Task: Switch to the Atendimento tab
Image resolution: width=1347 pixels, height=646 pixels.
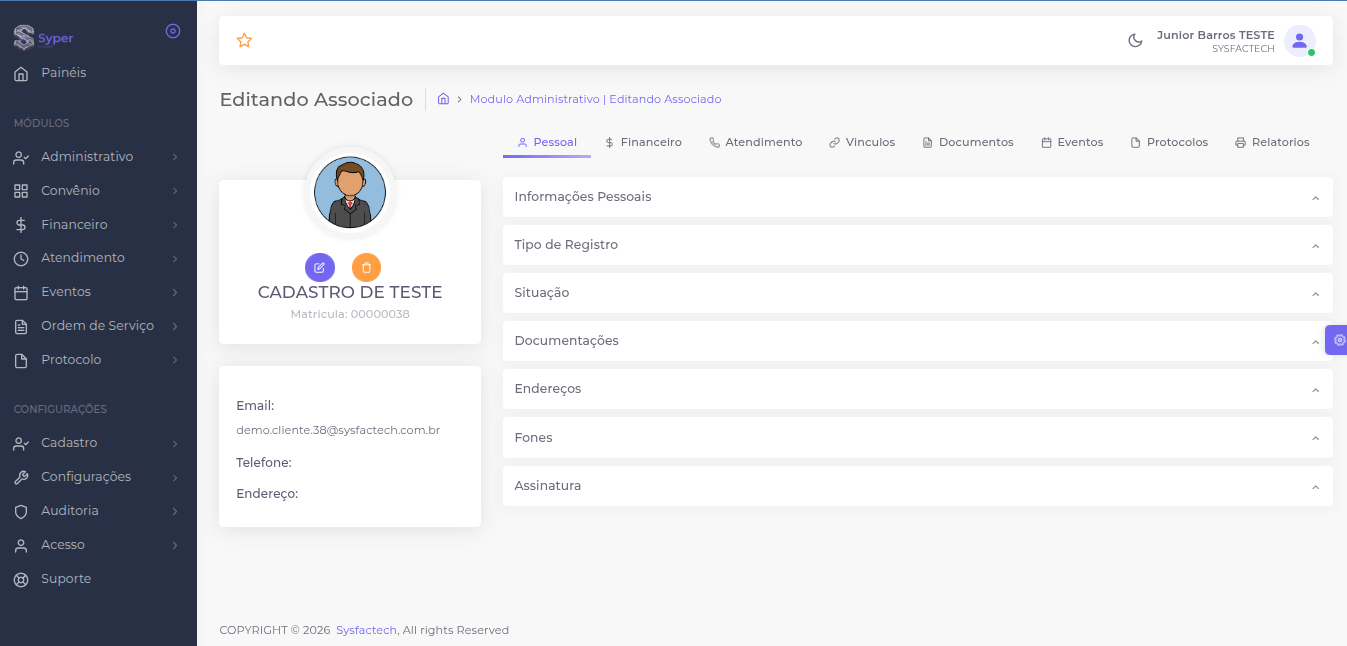Action: (x=755, y=142)
